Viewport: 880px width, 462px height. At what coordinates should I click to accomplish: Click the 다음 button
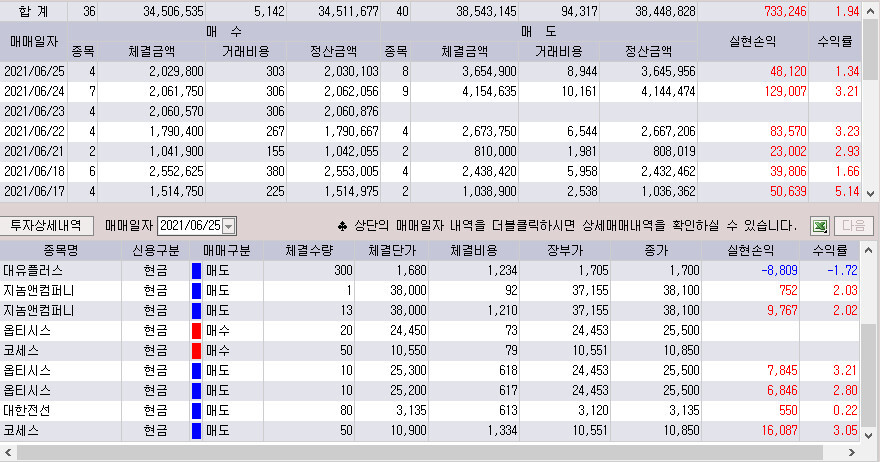[x=853, y=226]
